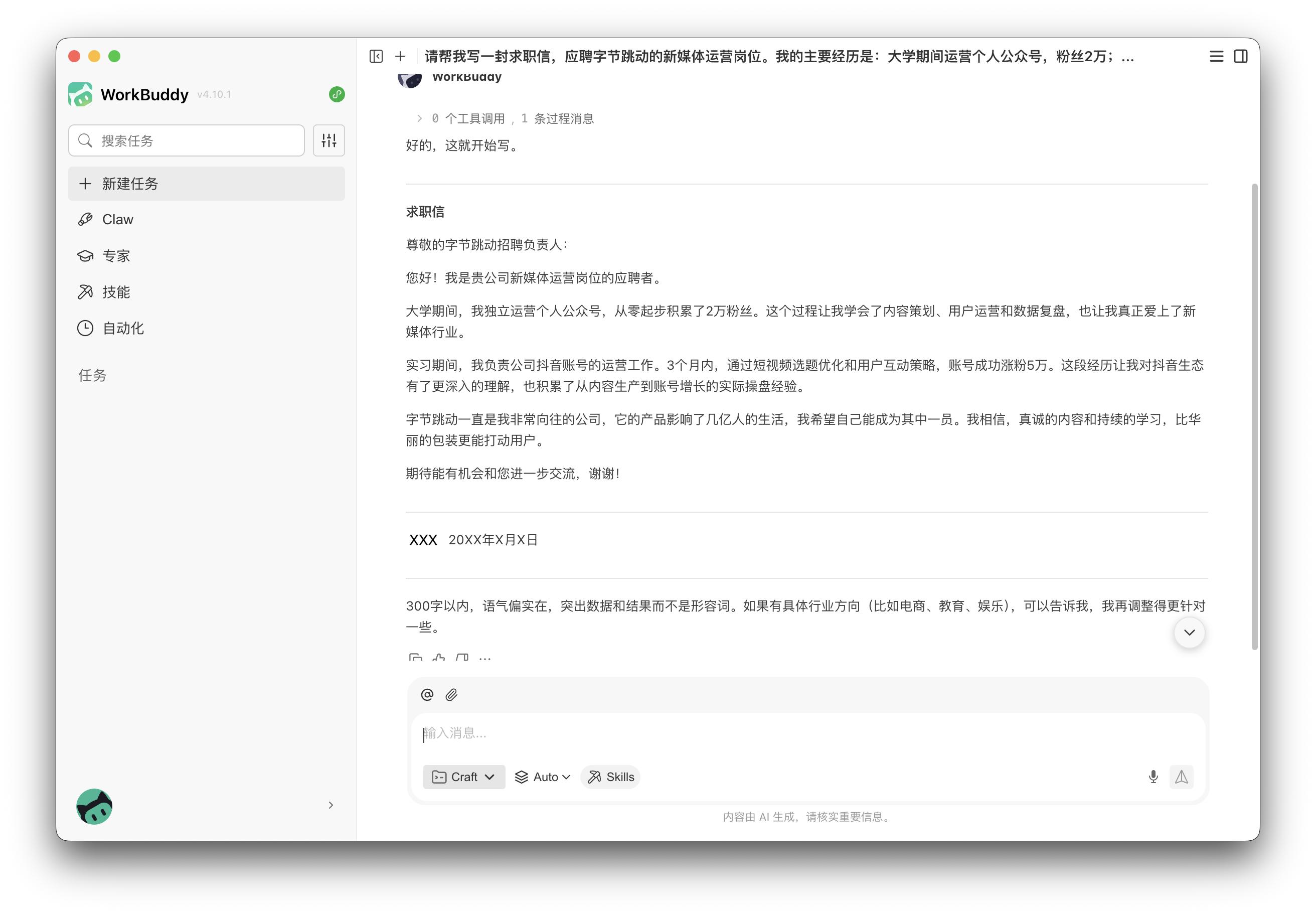Click the chat vertical scrollbar
Image resolution: width=1316 pixels, height=915 pixels.
pyautogui.click(x=1254, y=416)
